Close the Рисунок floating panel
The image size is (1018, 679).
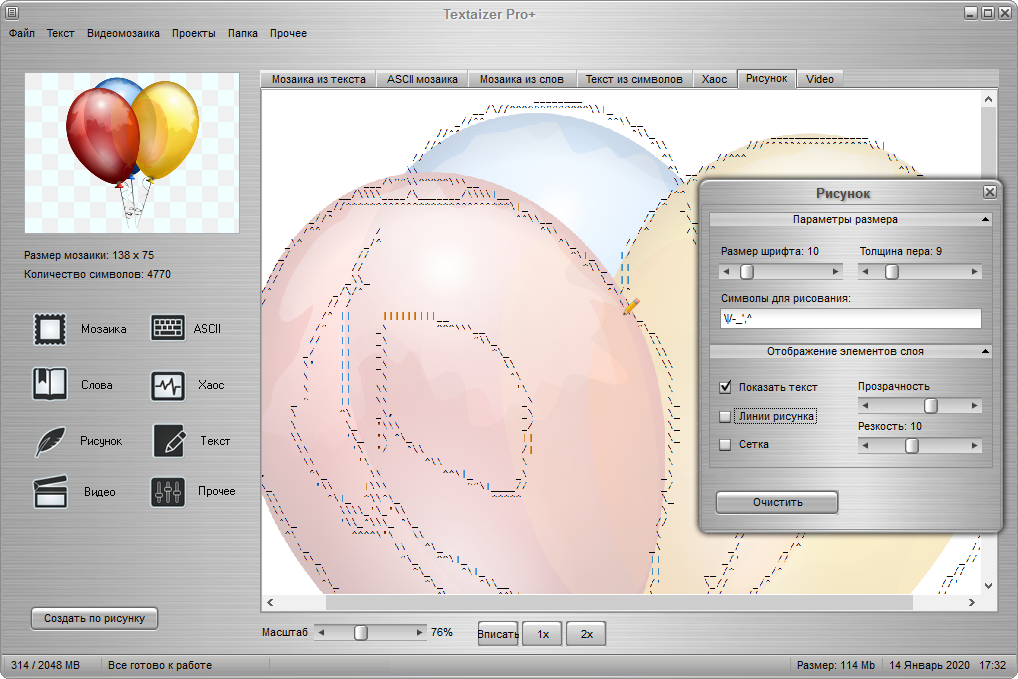[x=989, y=191]
